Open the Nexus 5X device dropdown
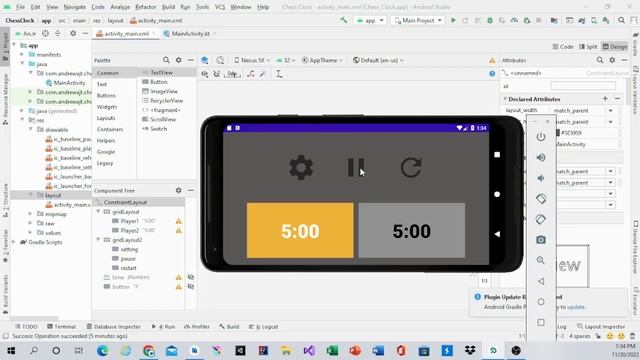This screenshot has height=360, width=640. tap(252, 60)
